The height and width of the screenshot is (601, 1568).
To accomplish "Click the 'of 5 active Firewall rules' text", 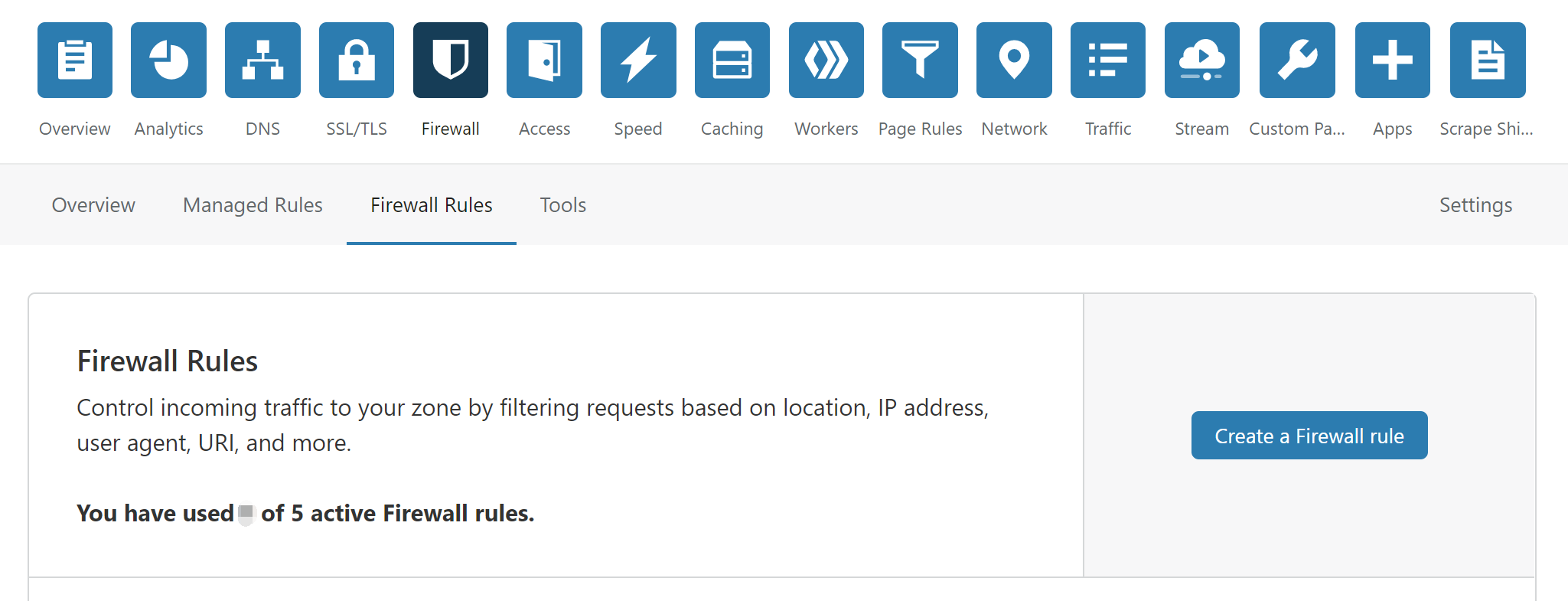I will tap(397, 514).
